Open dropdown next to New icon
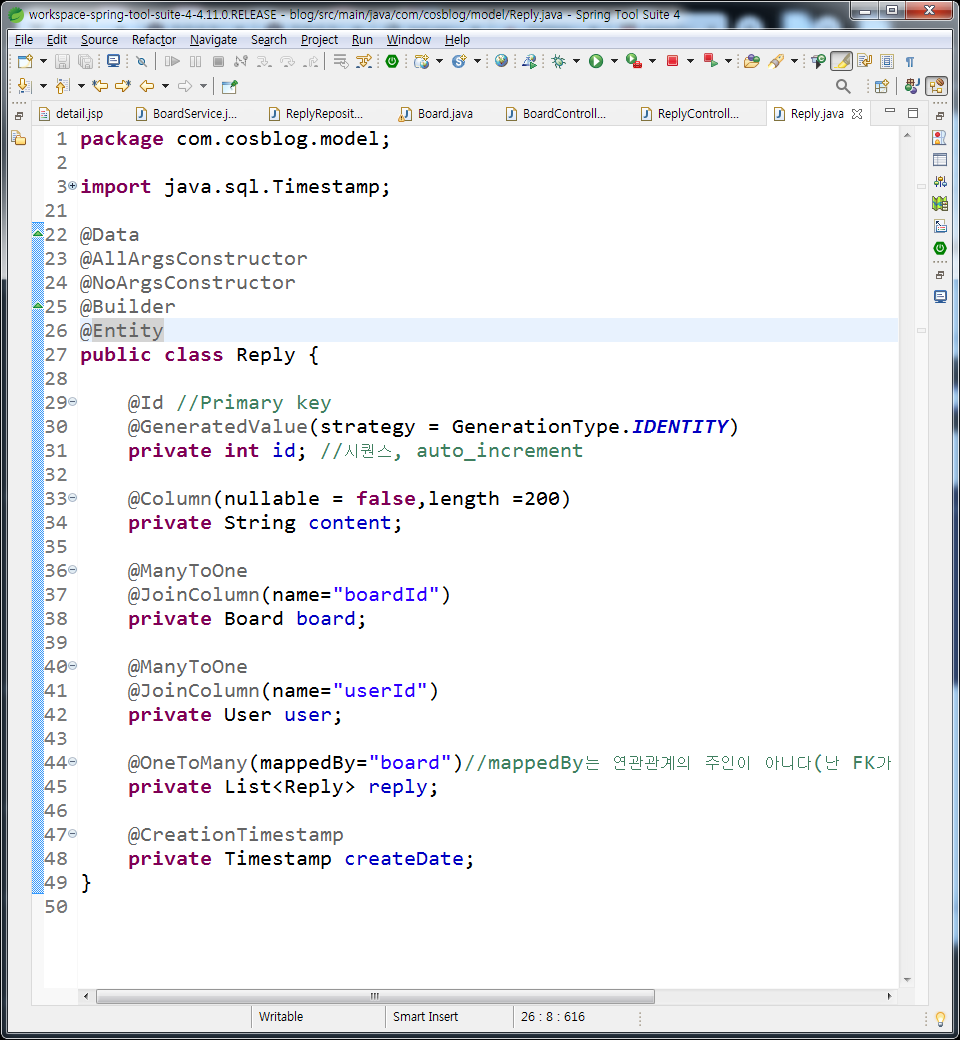Screen dimensions: 960x1040 (x=44, y=62)
